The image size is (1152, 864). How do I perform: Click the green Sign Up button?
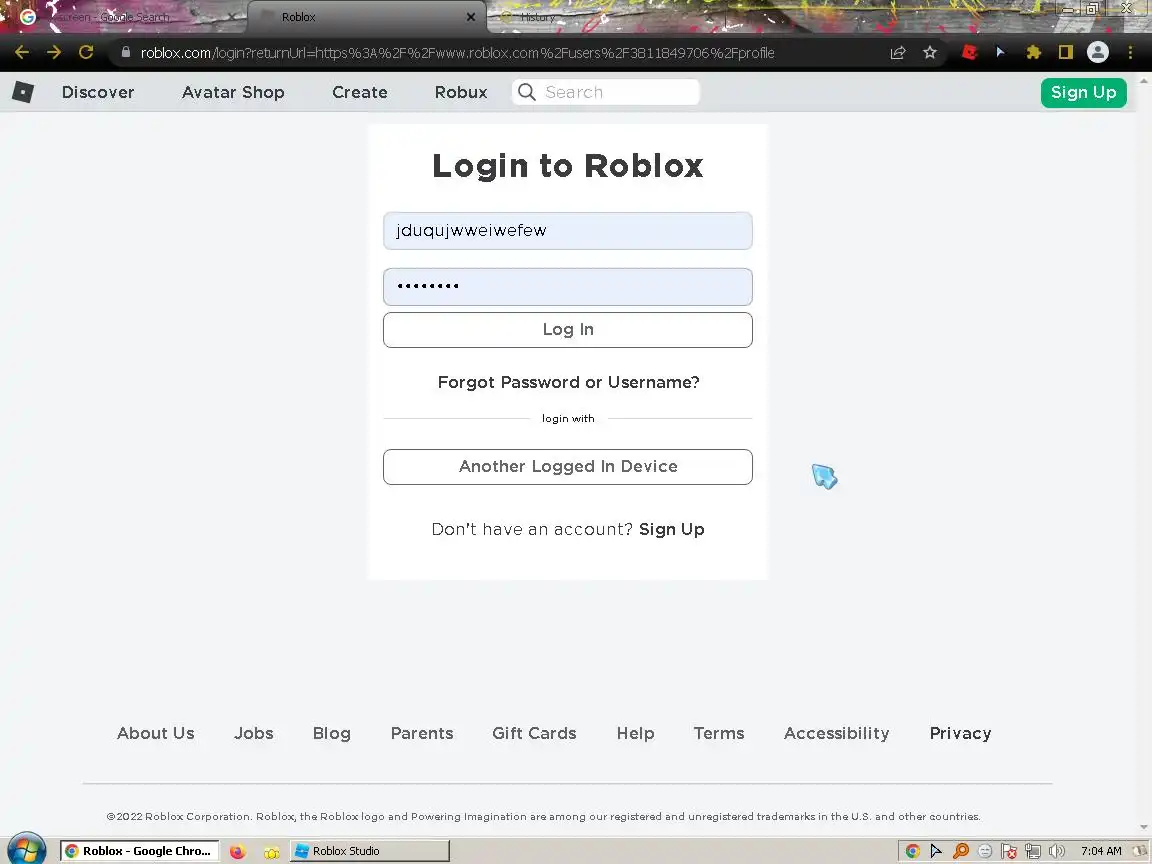coord(1083,93)
